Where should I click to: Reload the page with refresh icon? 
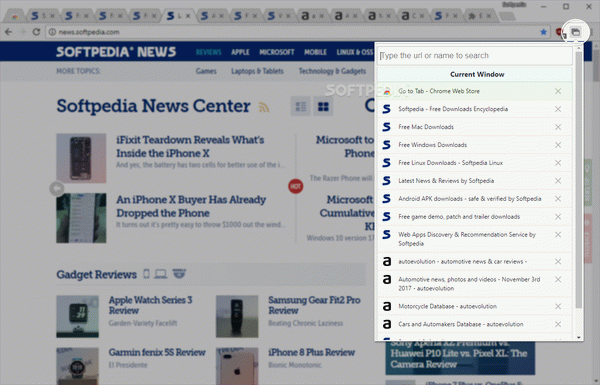pos(36,32)
